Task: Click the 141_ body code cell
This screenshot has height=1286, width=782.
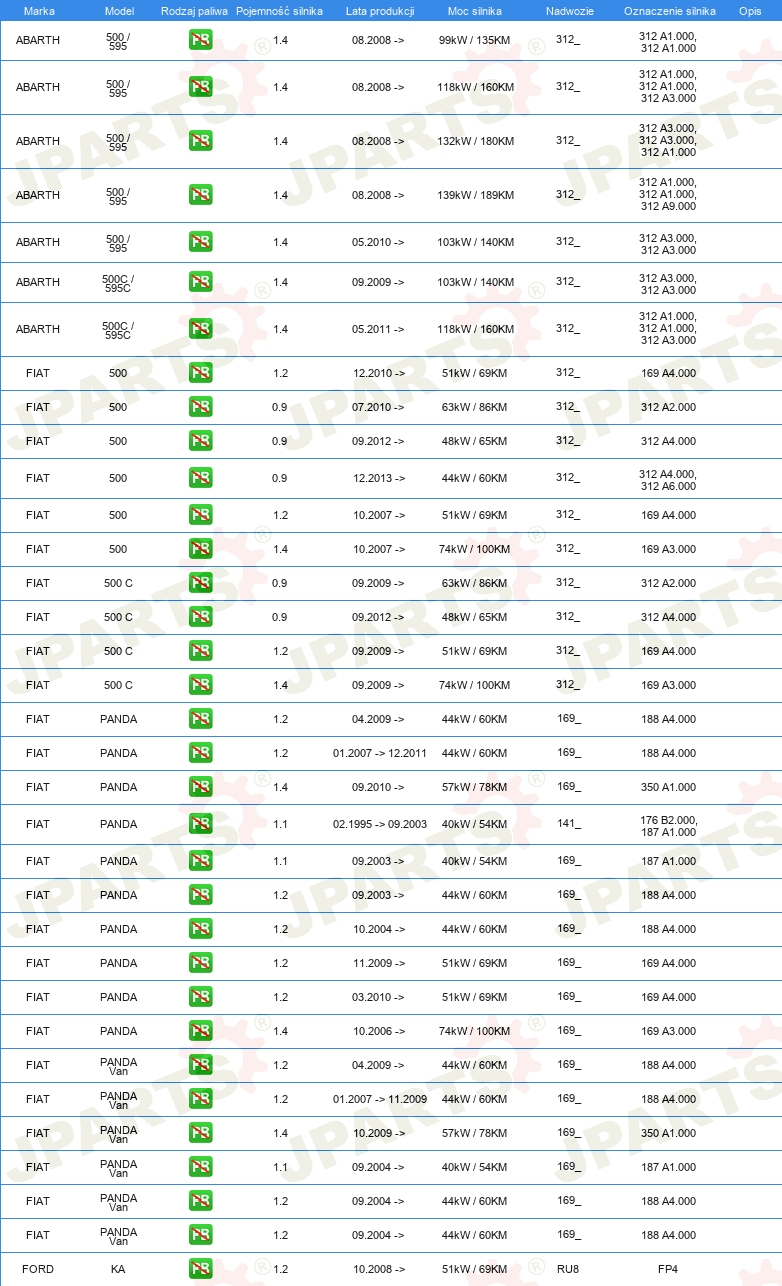Action: click(568, 824)
